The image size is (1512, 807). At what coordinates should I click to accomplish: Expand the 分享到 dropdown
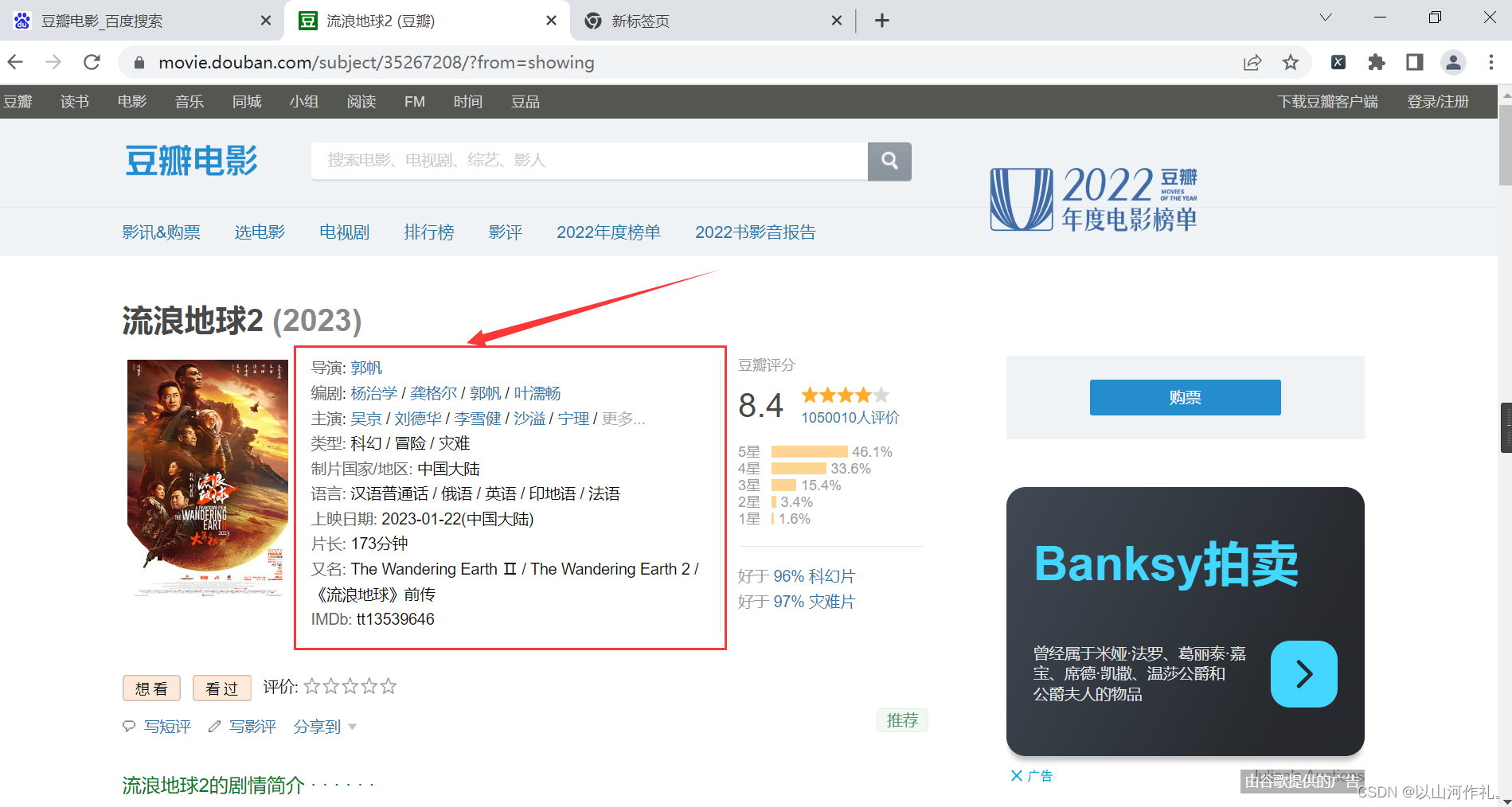(325, 727)
